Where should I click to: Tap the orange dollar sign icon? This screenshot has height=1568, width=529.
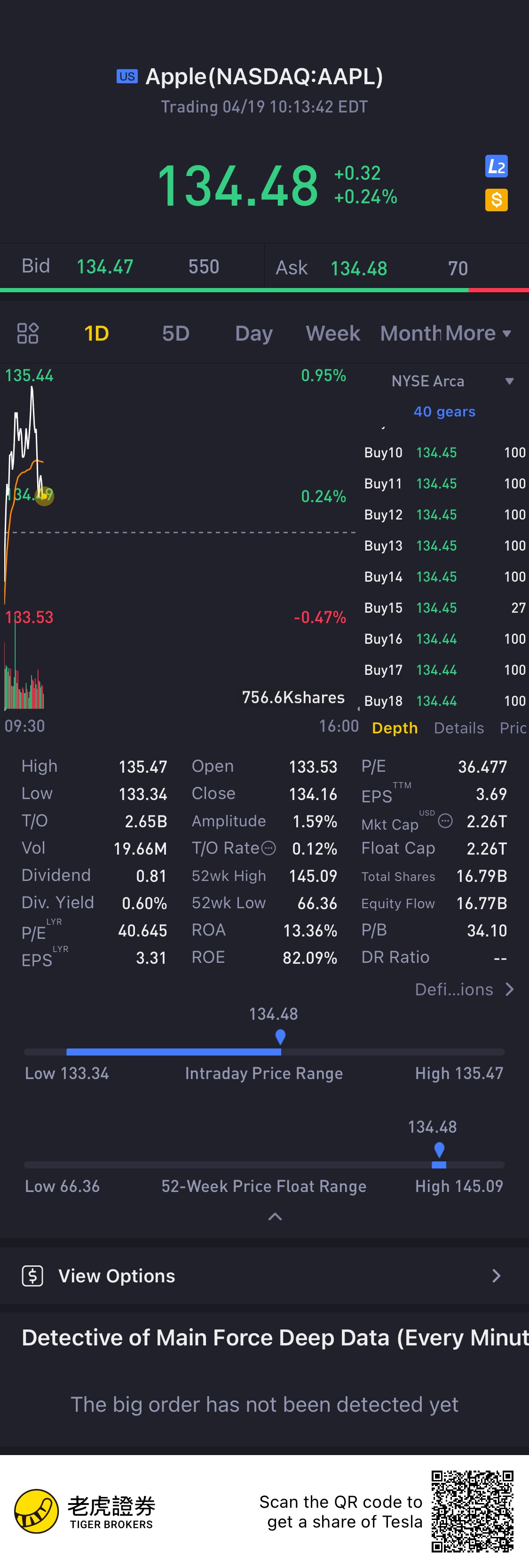(x=496, y=200)
